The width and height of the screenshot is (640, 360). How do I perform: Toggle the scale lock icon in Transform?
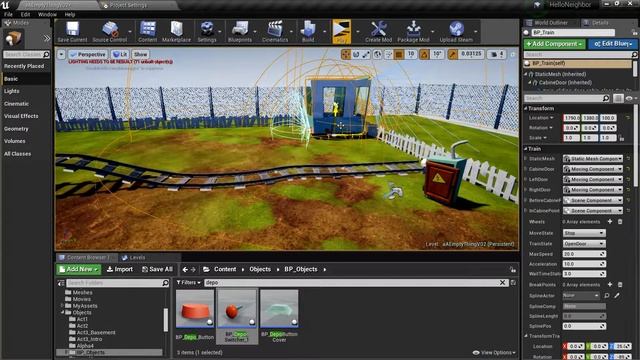621,138
